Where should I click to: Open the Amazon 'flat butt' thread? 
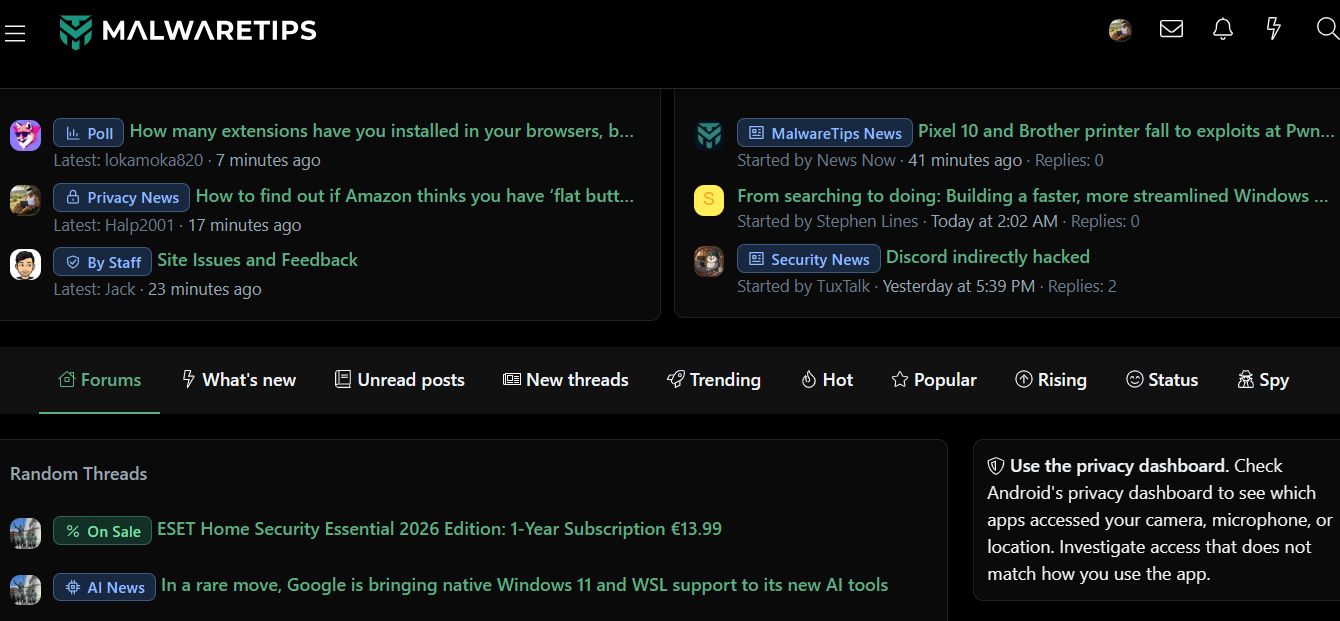click(415, 196)
